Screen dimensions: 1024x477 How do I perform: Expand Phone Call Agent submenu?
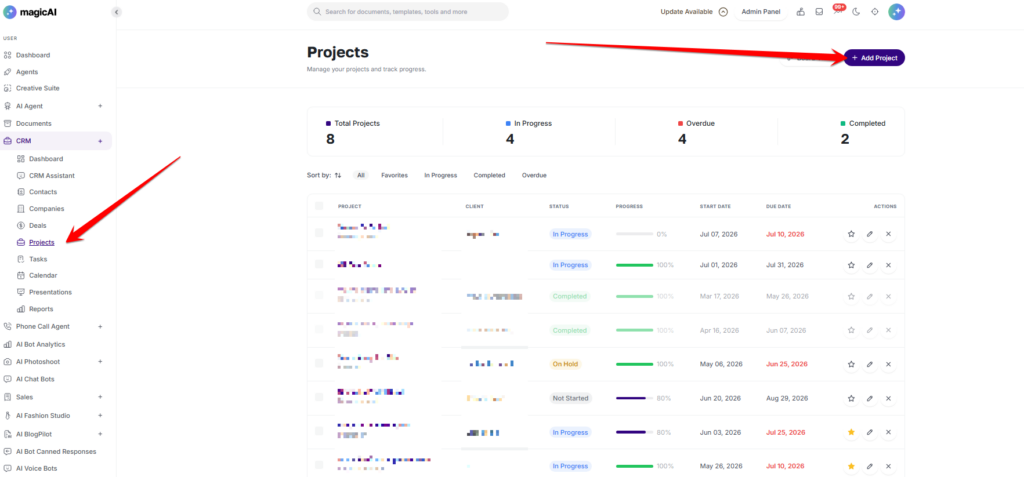coord(100,326)
